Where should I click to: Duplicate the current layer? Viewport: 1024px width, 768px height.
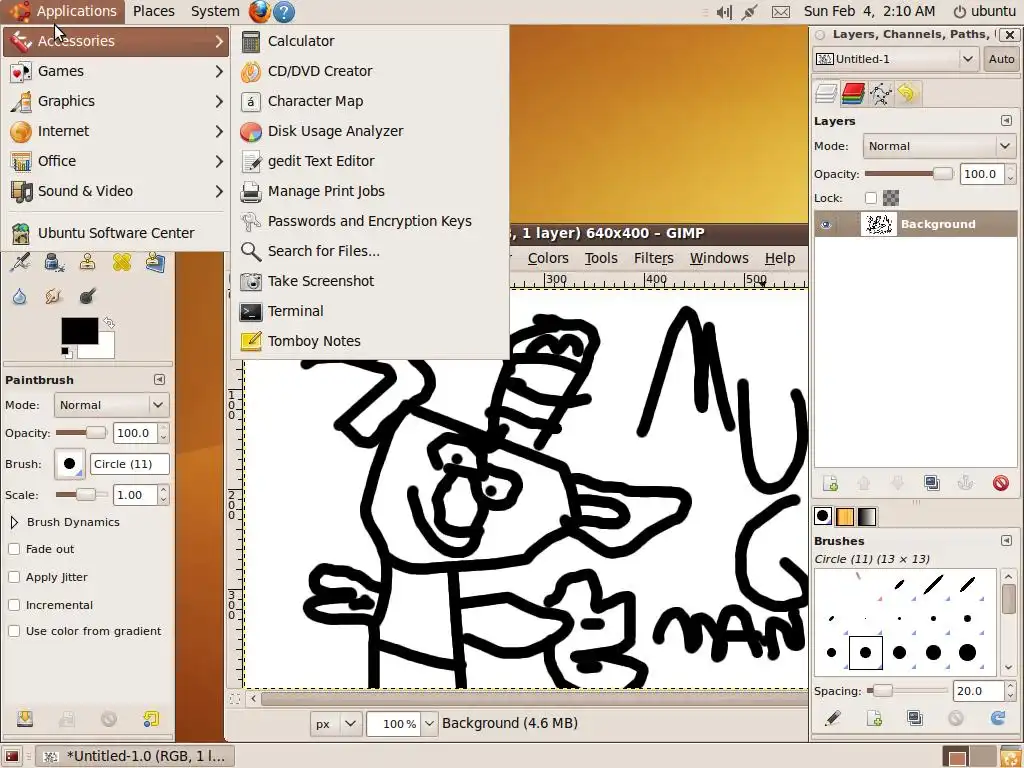(x=932, y=483)
